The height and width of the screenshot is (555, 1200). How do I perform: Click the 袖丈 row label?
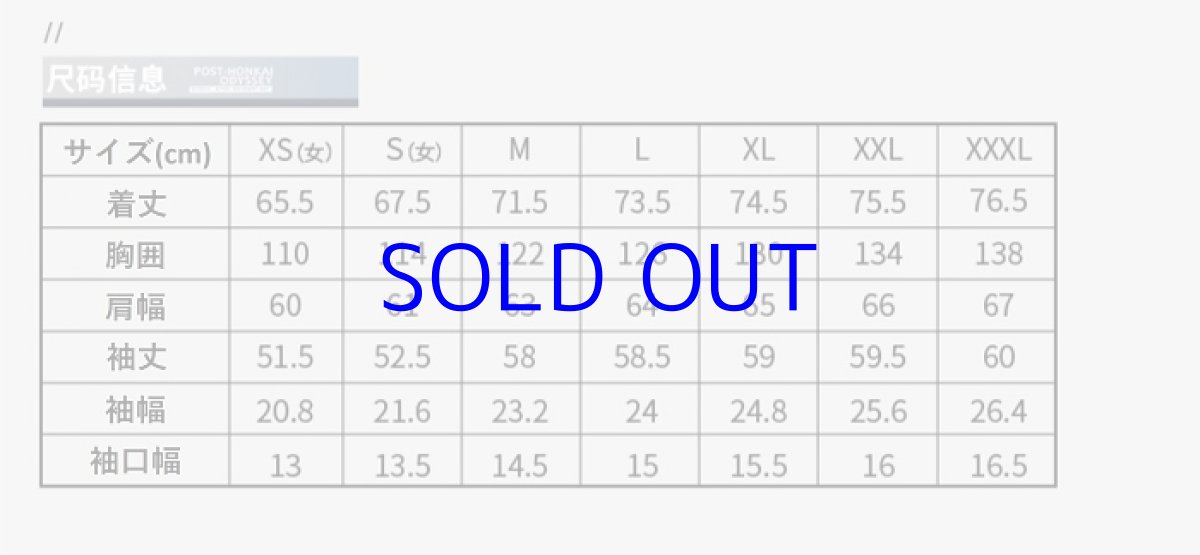137,357
